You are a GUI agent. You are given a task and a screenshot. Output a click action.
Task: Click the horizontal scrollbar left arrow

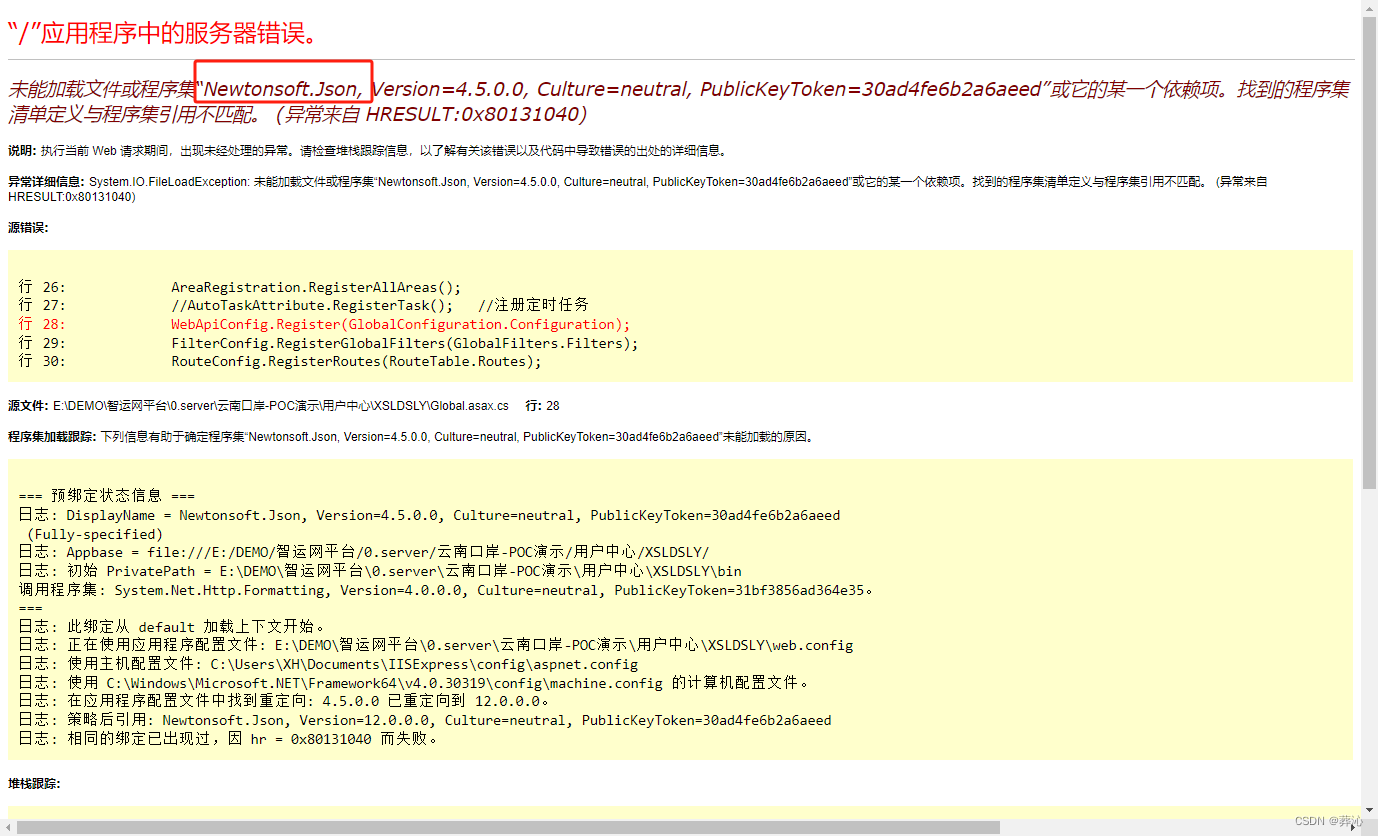point(8,827)
